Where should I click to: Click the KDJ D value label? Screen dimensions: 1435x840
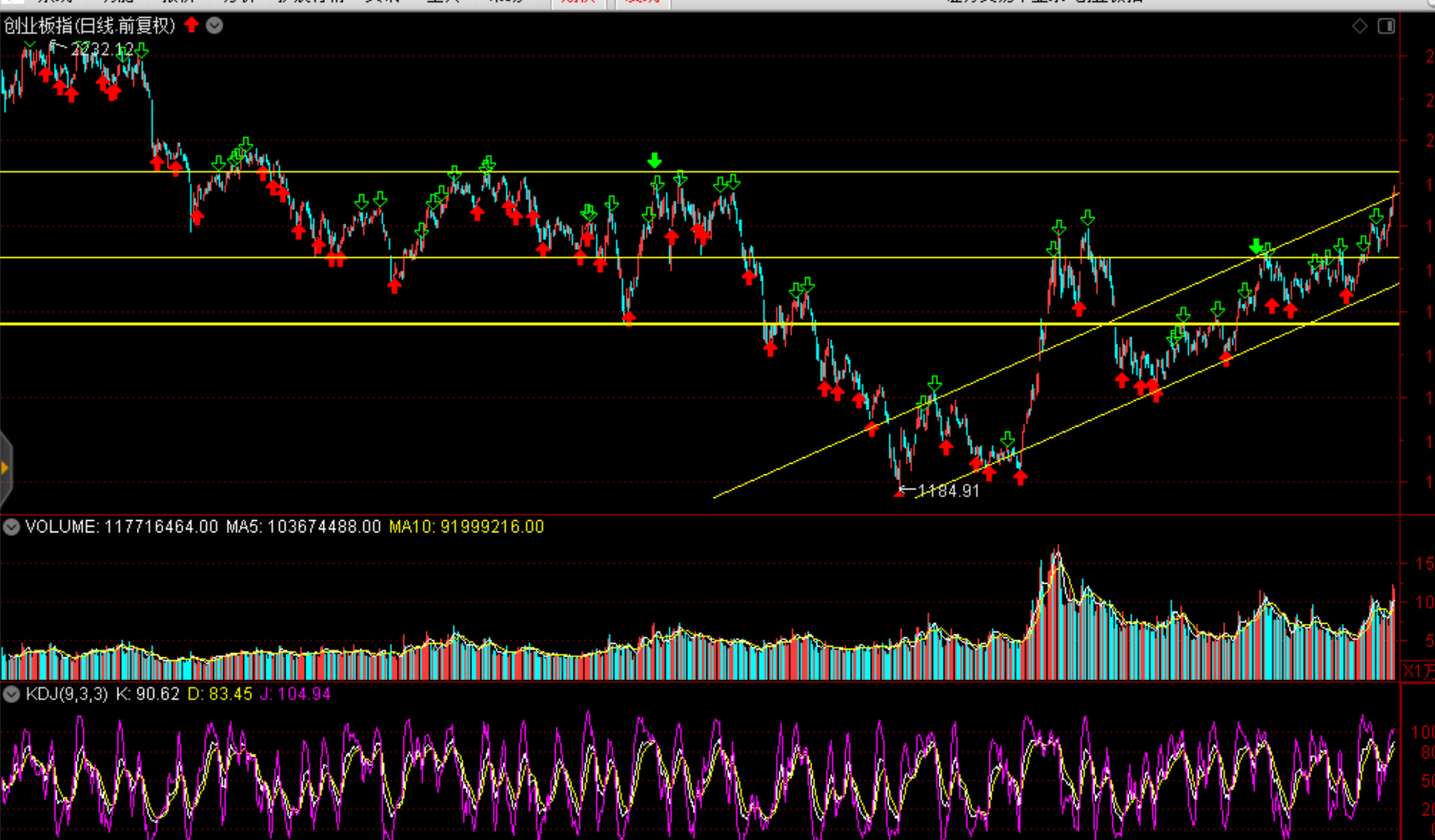(220, 694)
